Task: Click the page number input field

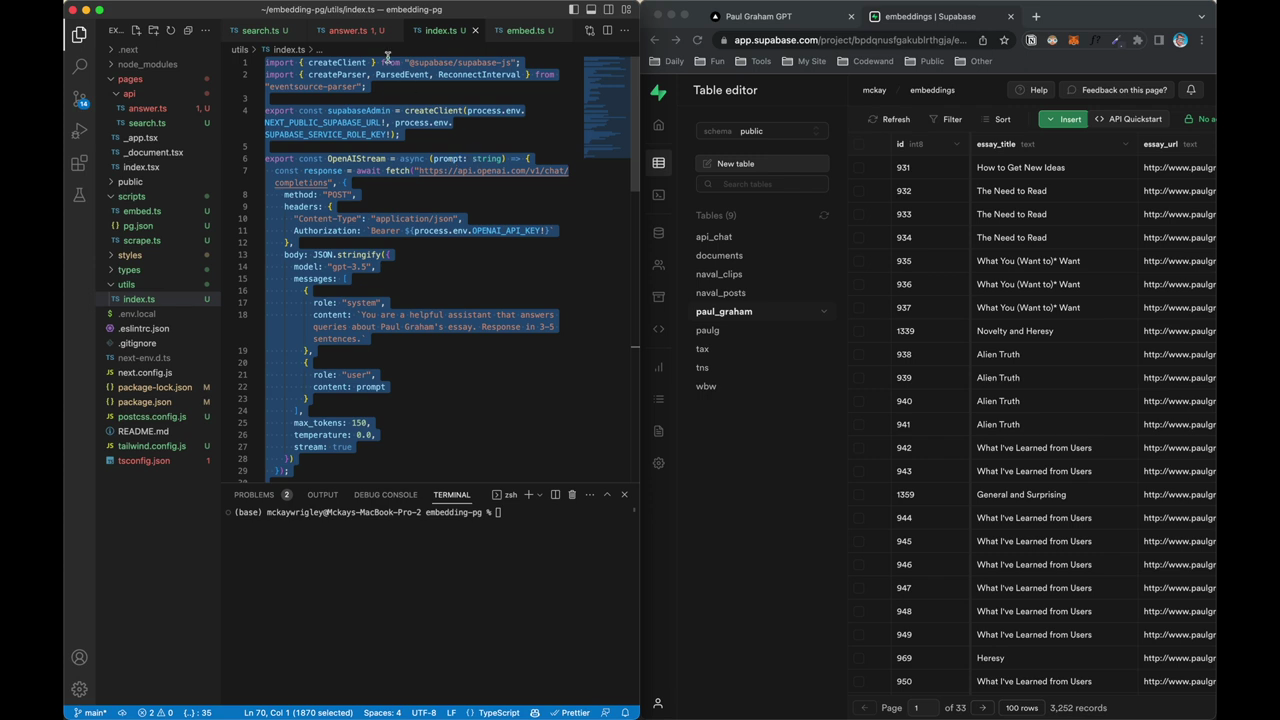Action: (x=923, y=708)
